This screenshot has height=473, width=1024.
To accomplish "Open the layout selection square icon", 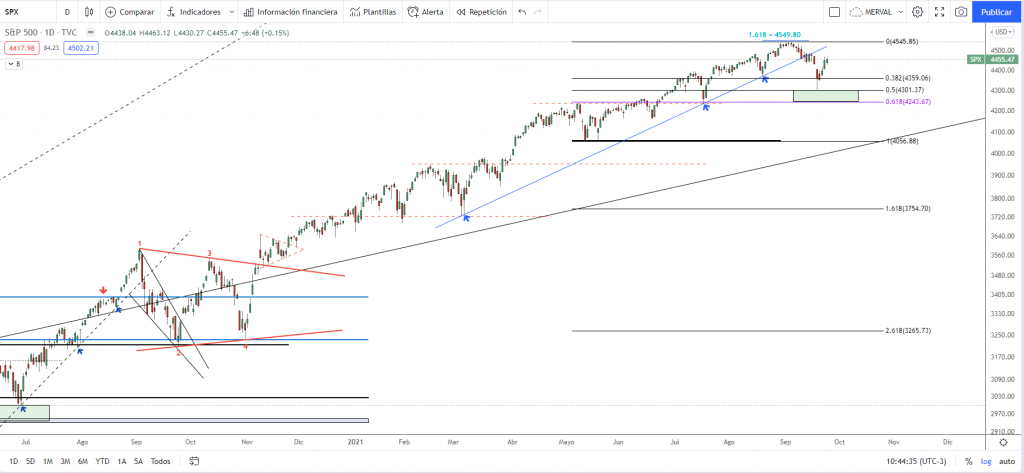I will 834,12.
